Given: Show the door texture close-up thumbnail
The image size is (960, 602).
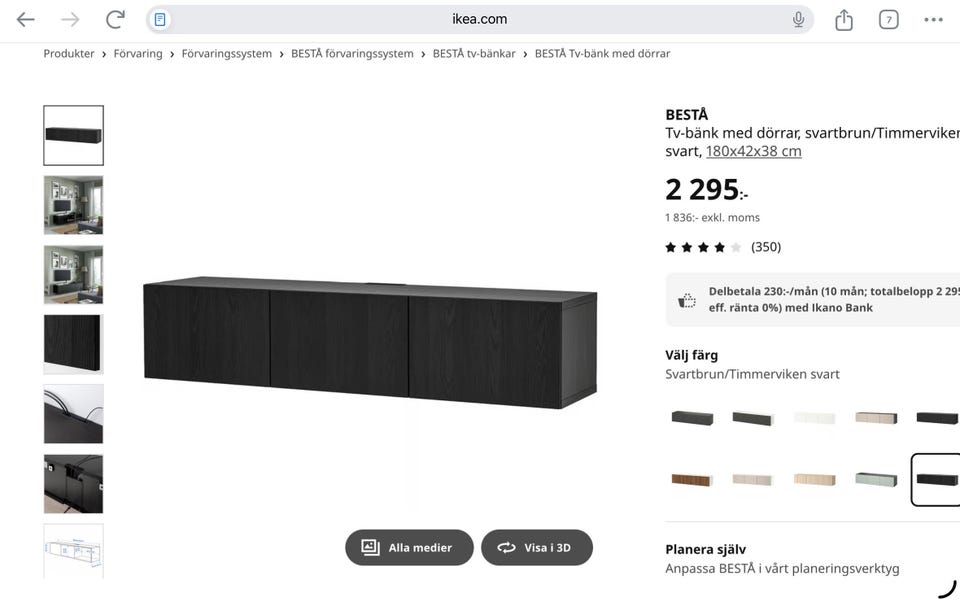Looking at the screenshot, I should tap(73, 344).
